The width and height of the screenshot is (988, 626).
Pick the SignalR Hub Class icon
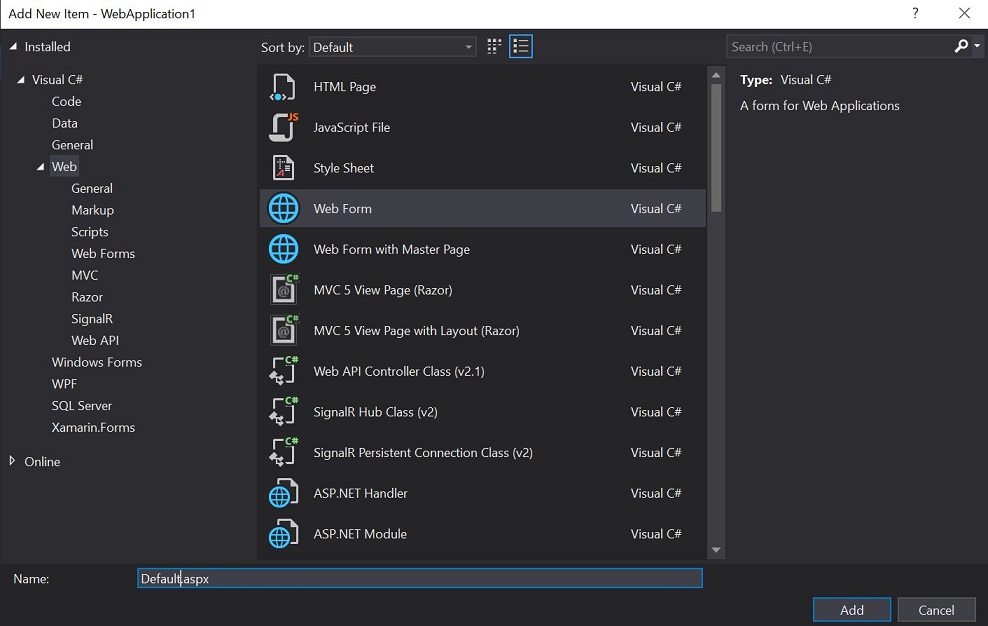[x=284, y=412]
